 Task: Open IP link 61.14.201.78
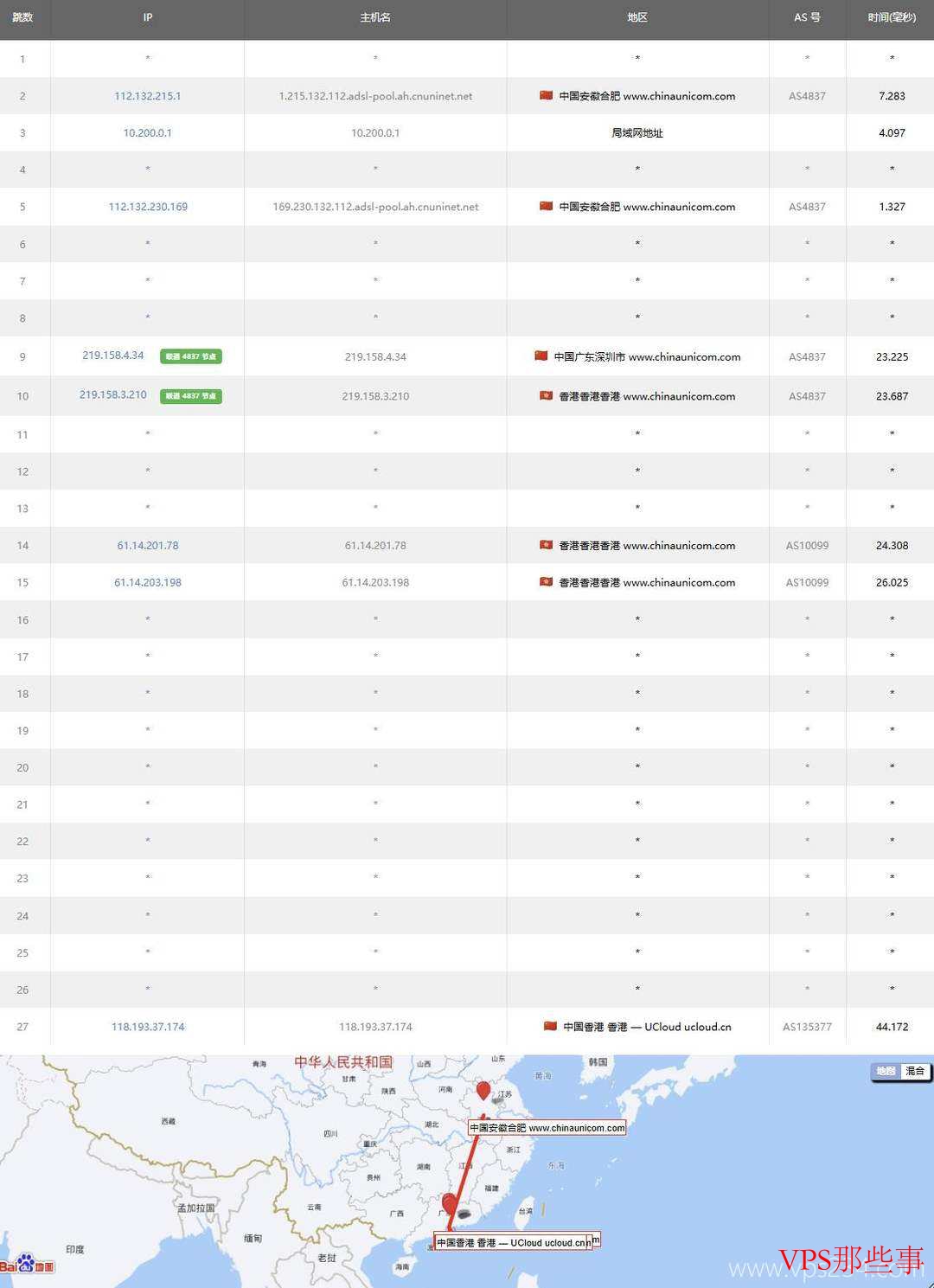click(148, 546)
